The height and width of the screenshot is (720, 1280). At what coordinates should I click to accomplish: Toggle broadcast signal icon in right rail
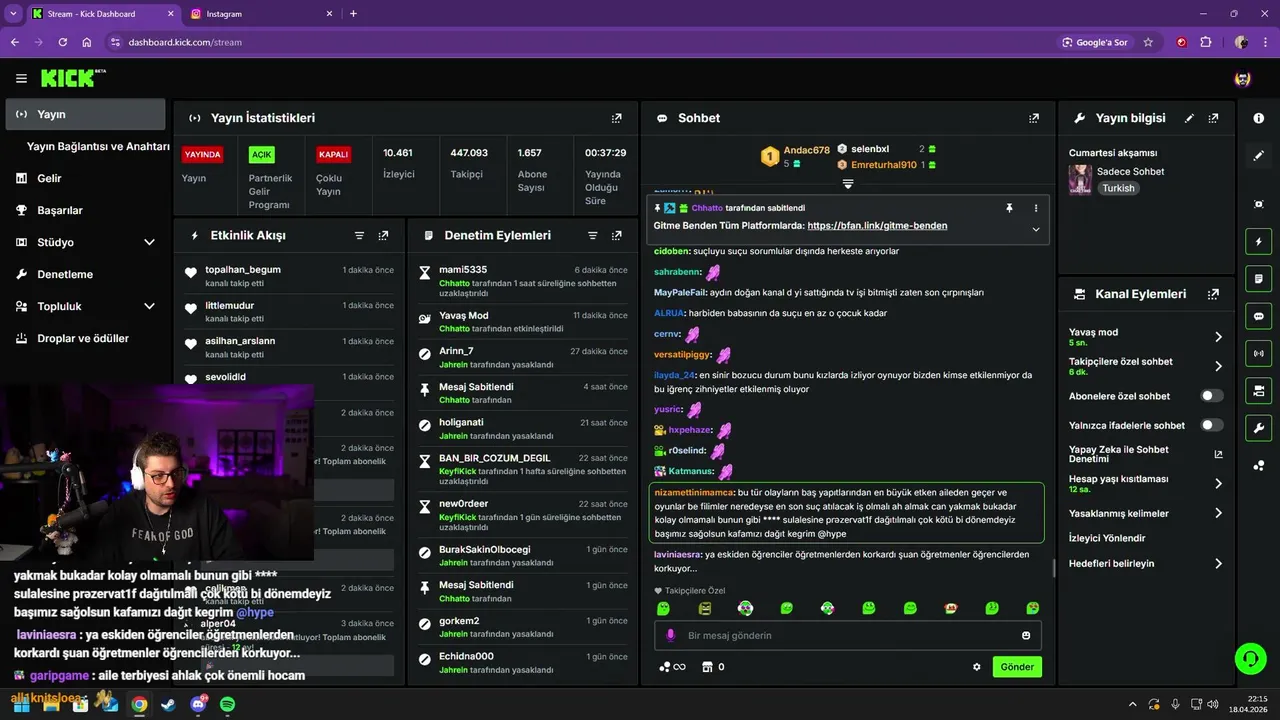click(x=1258, y=353)
